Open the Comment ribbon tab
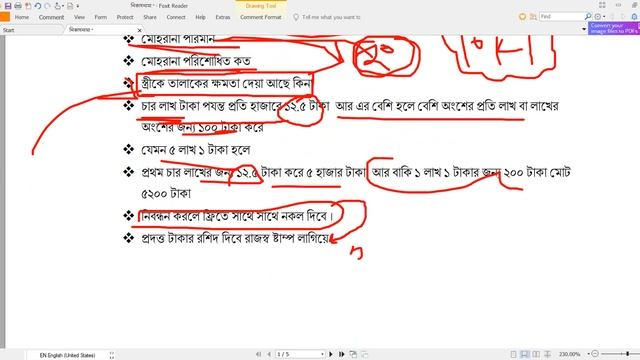This screenshot has width=640, height=360. pos(51,17)
